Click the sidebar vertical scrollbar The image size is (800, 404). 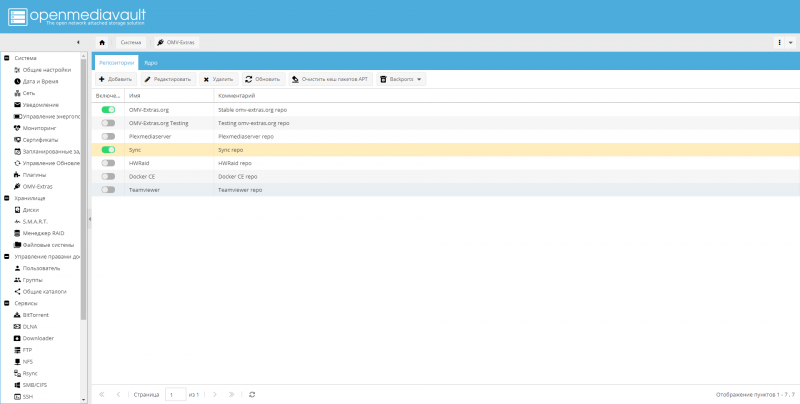[x=84, y=189]
